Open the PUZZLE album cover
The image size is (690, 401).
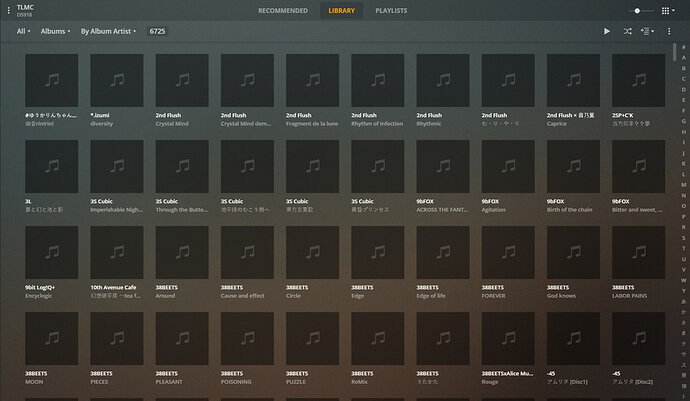click(312, 338)
